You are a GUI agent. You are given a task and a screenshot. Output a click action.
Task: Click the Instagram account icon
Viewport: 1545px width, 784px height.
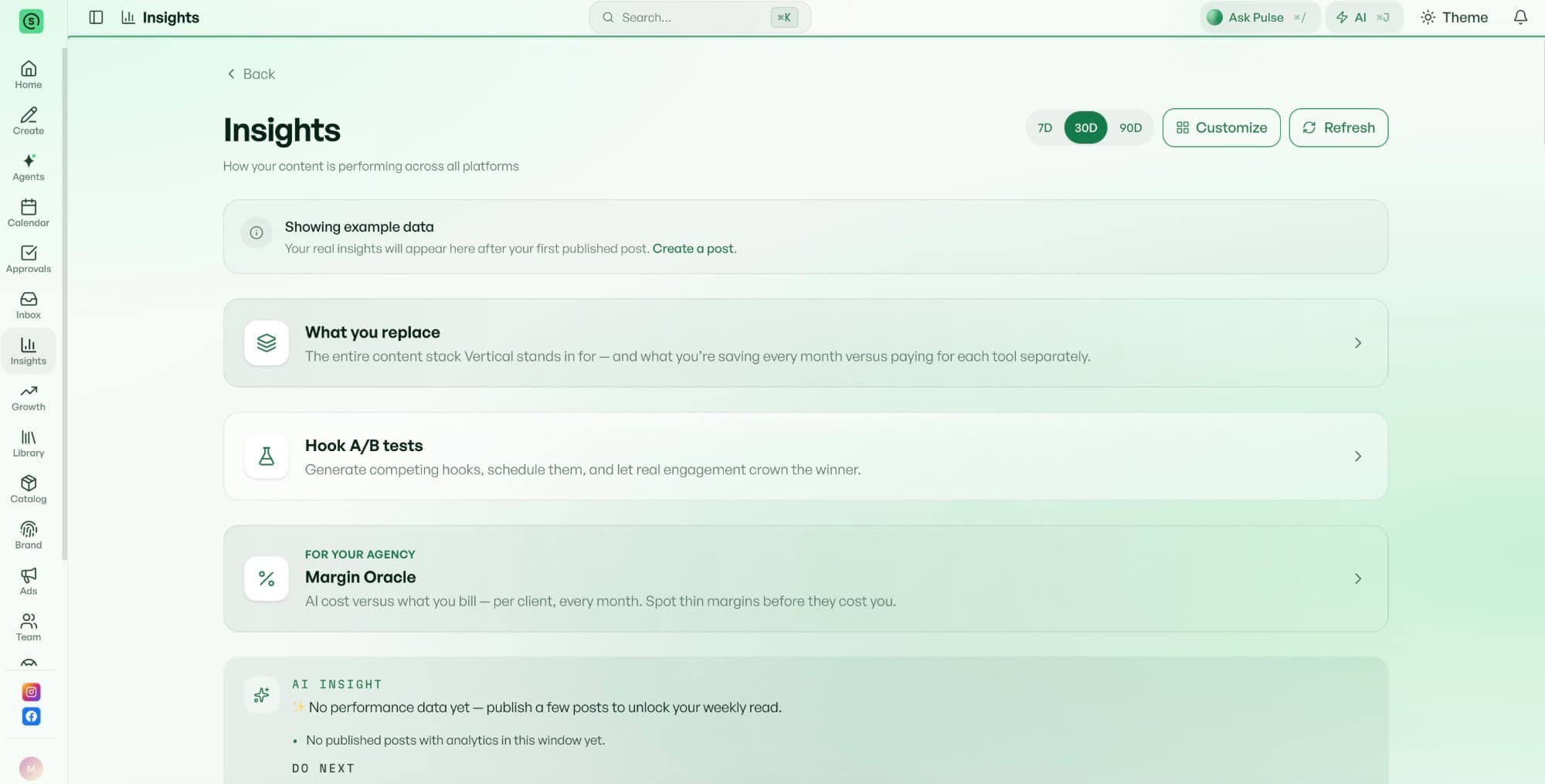pos(31,692)
